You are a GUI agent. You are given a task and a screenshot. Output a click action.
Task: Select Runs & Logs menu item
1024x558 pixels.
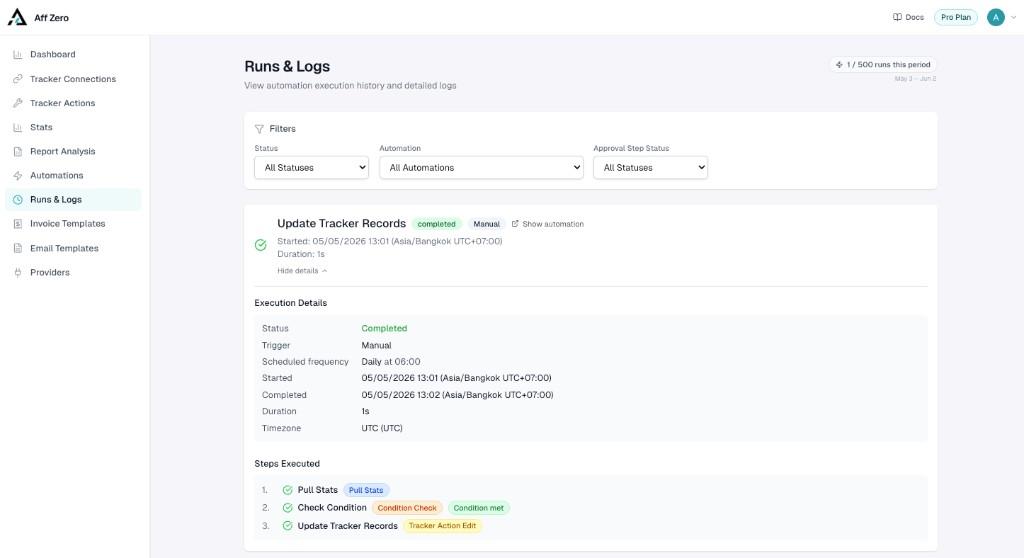[x=73, y=200]
